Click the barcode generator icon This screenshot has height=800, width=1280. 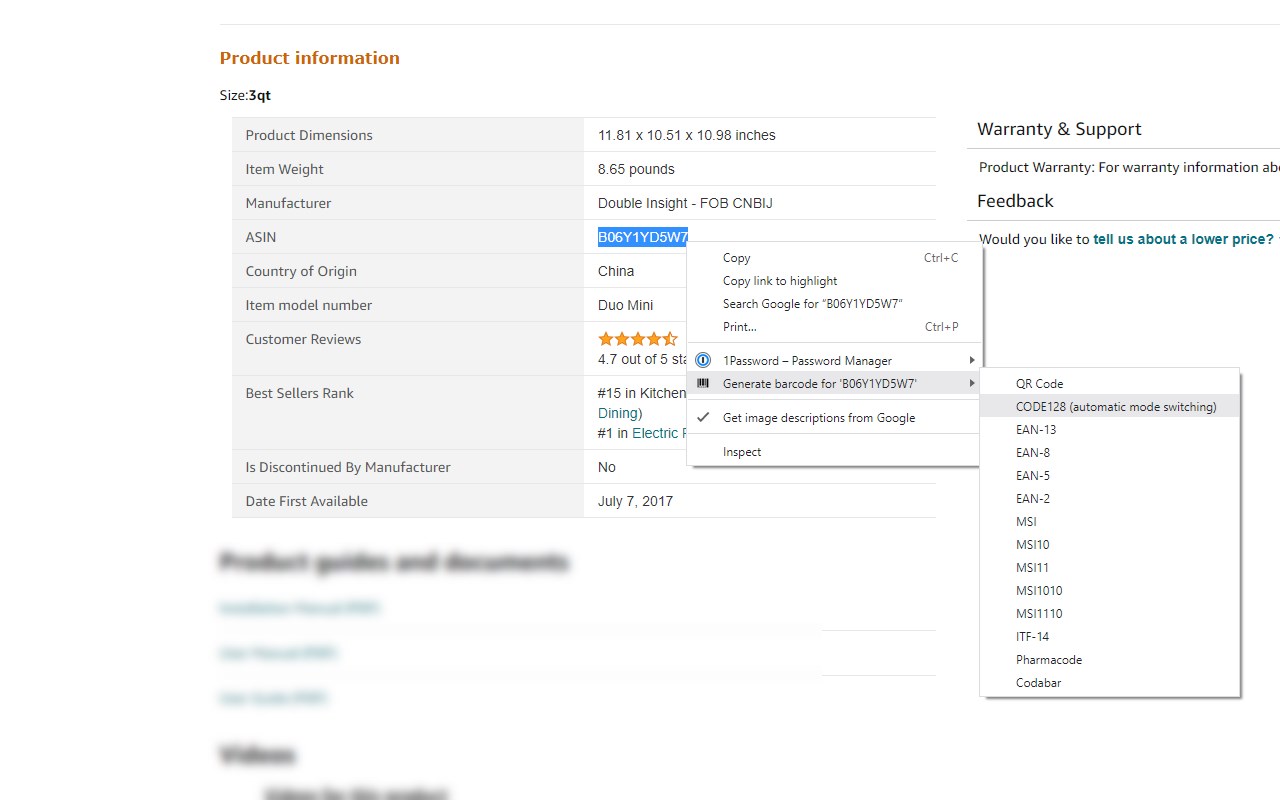pos(703,383)
